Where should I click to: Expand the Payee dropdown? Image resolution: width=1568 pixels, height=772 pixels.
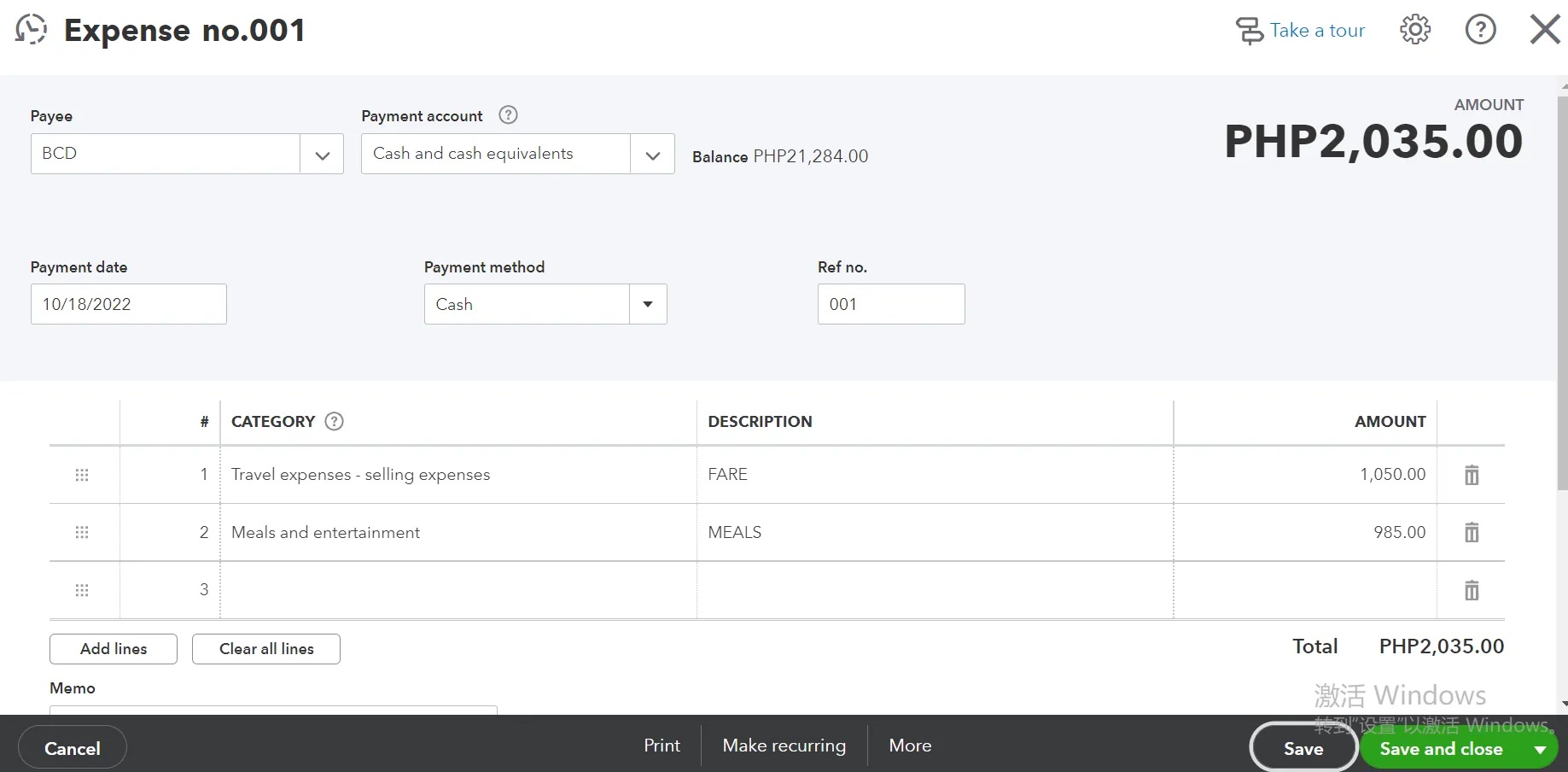click(x=322, y=155)
